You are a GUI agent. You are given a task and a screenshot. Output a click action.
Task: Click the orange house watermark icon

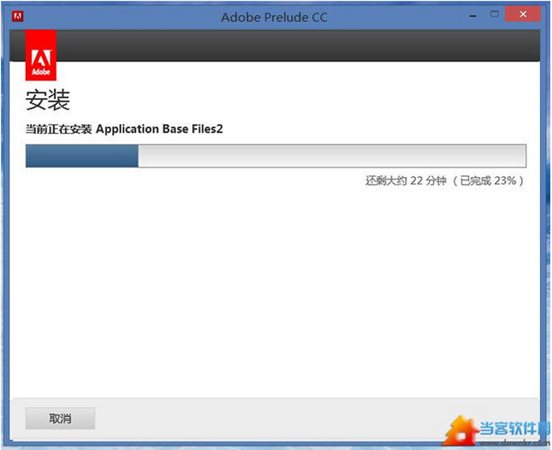[461, 431]
